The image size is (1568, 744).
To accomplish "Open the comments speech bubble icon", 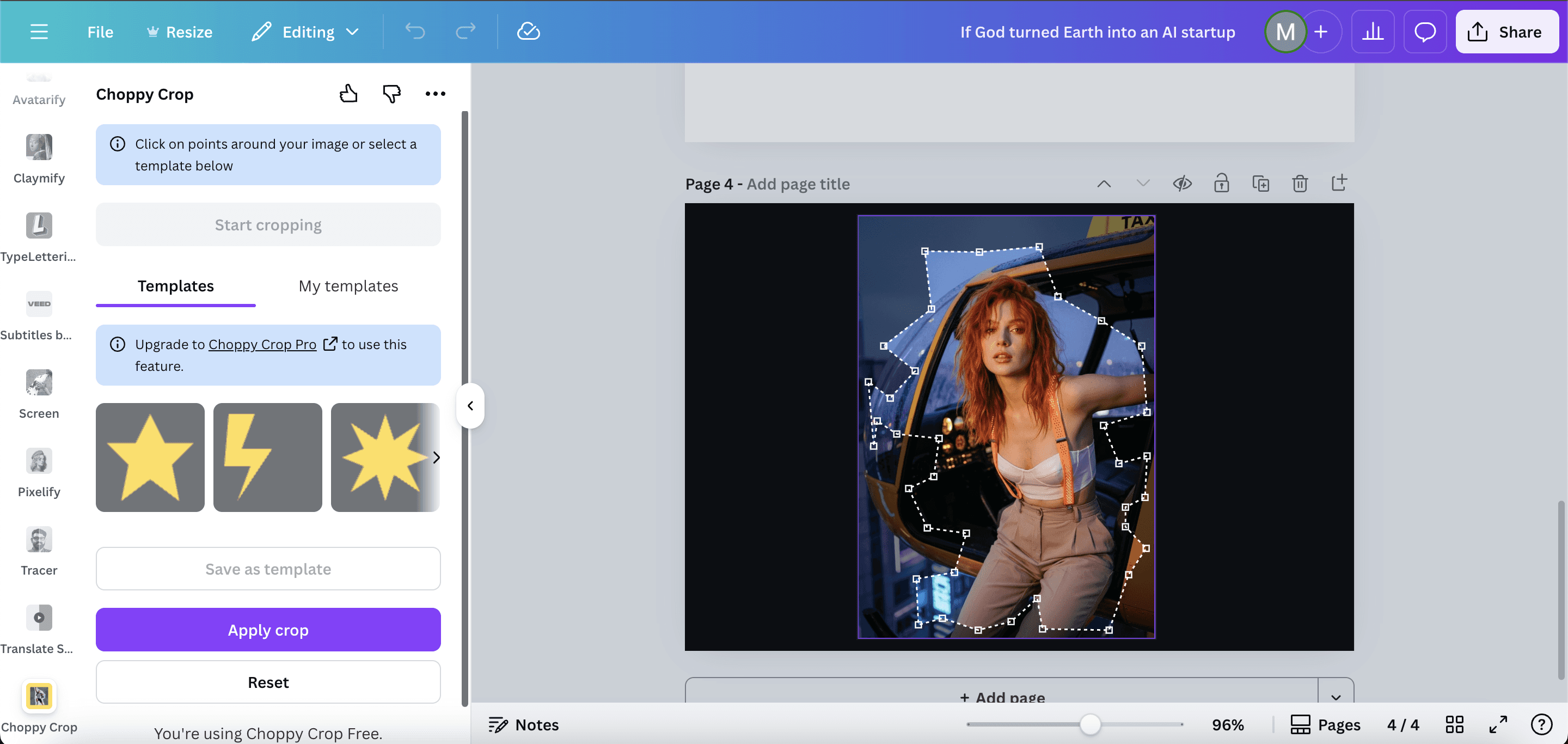I will pos(1424,32).
